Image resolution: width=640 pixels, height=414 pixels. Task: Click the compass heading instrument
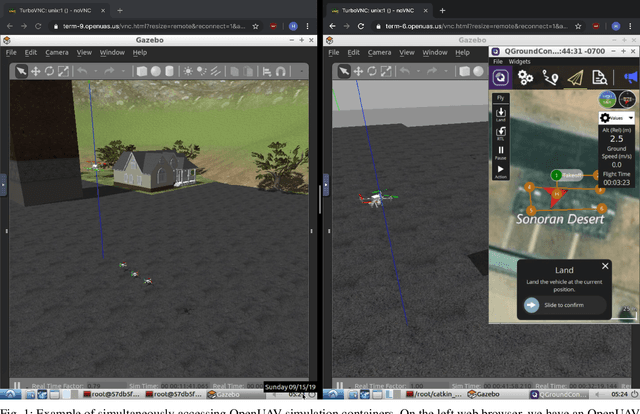point(627,99)
